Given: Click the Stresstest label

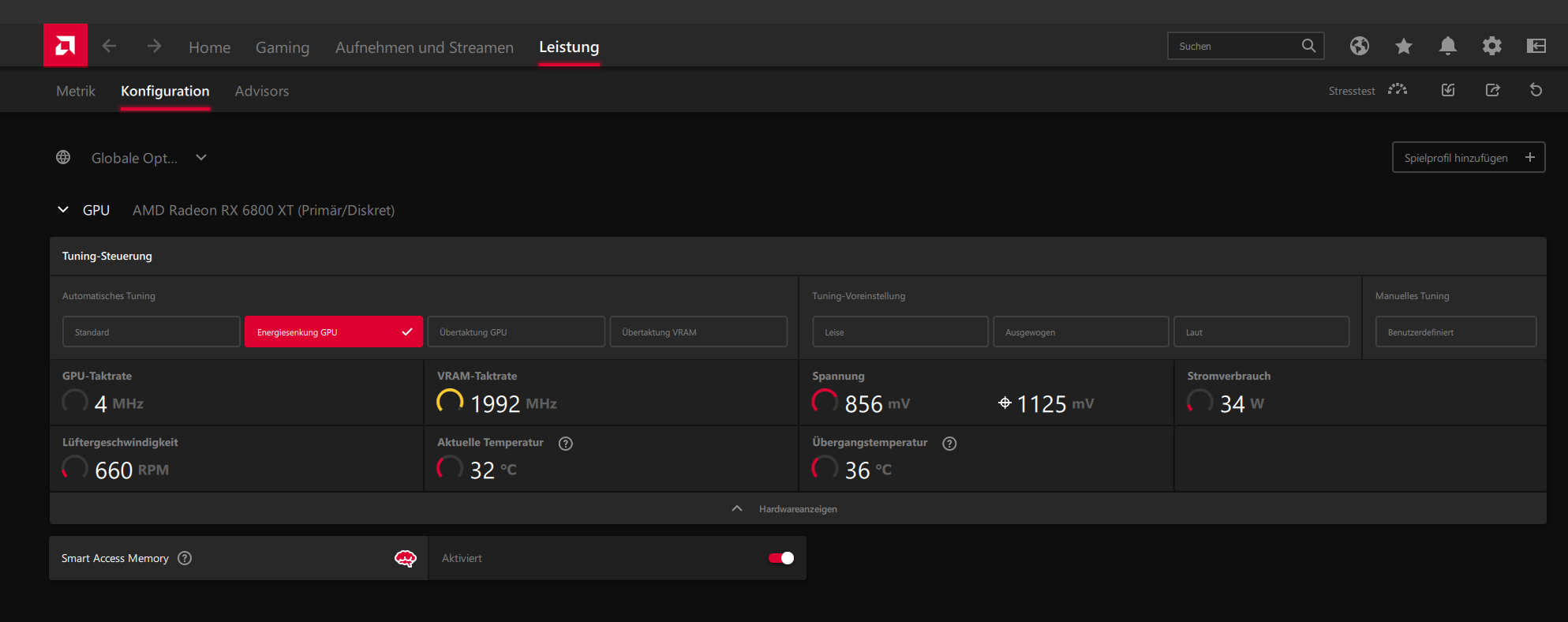Looking at the screenshot, I should tap(1352, 91).
